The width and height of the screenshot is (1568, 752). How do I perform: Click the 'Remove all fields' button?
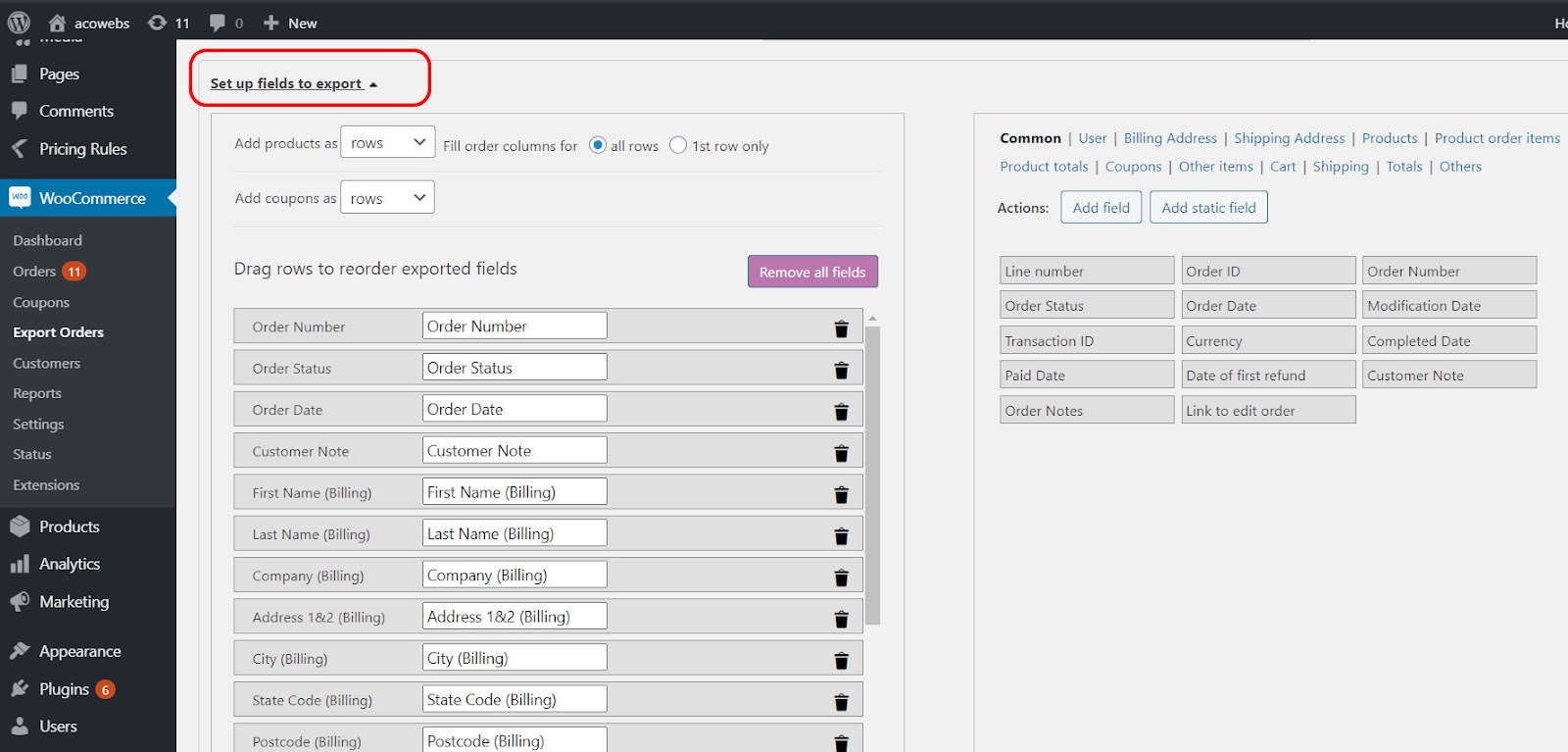[x=812, y=272]
